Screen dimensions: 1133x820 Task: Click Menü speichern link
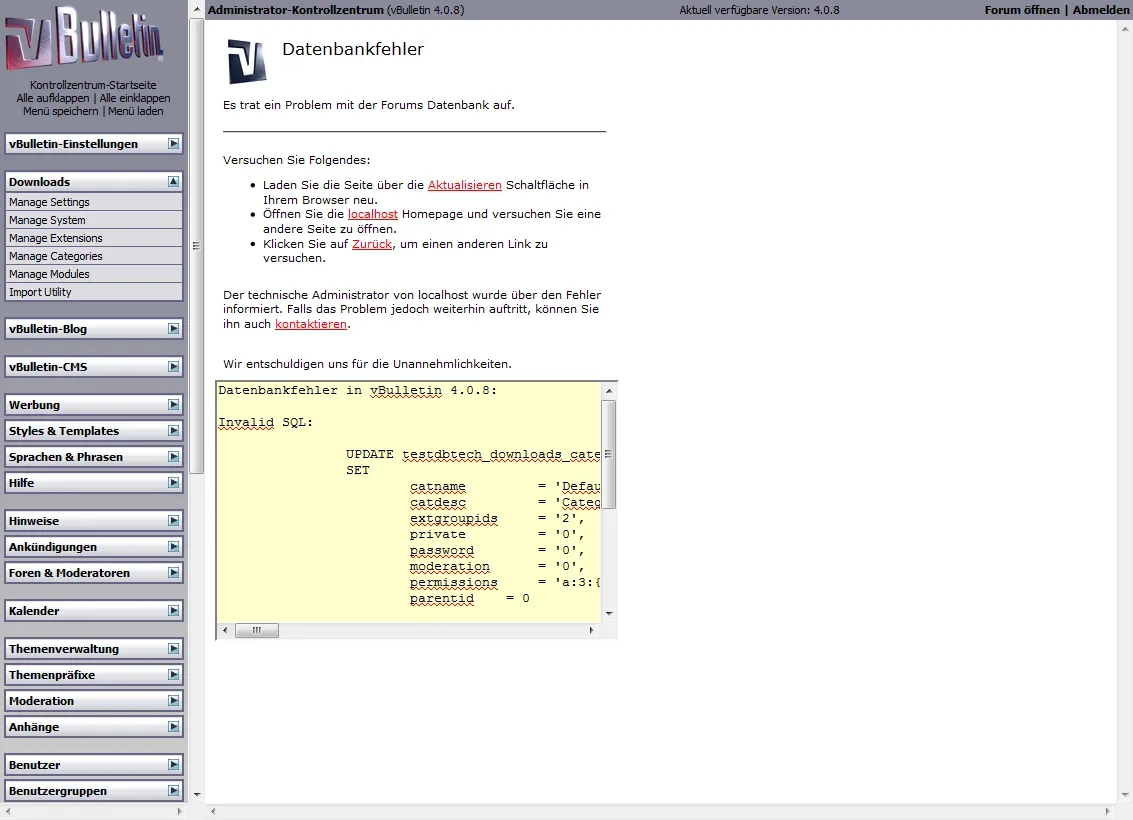[x=61, y=111]
